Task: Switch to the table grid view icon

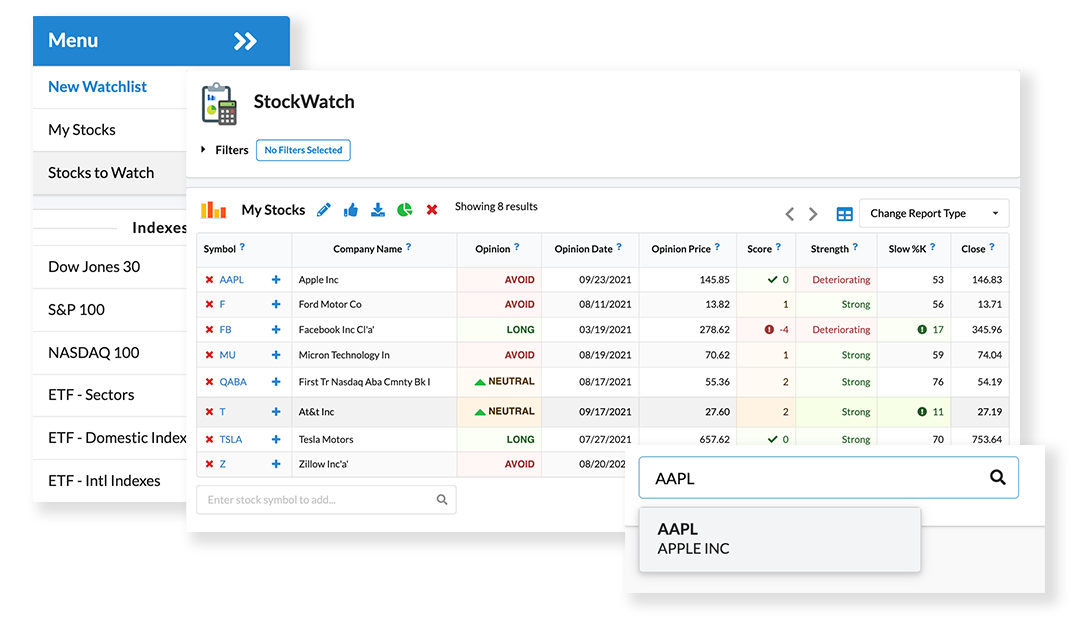Action: (x=845, y=214)
